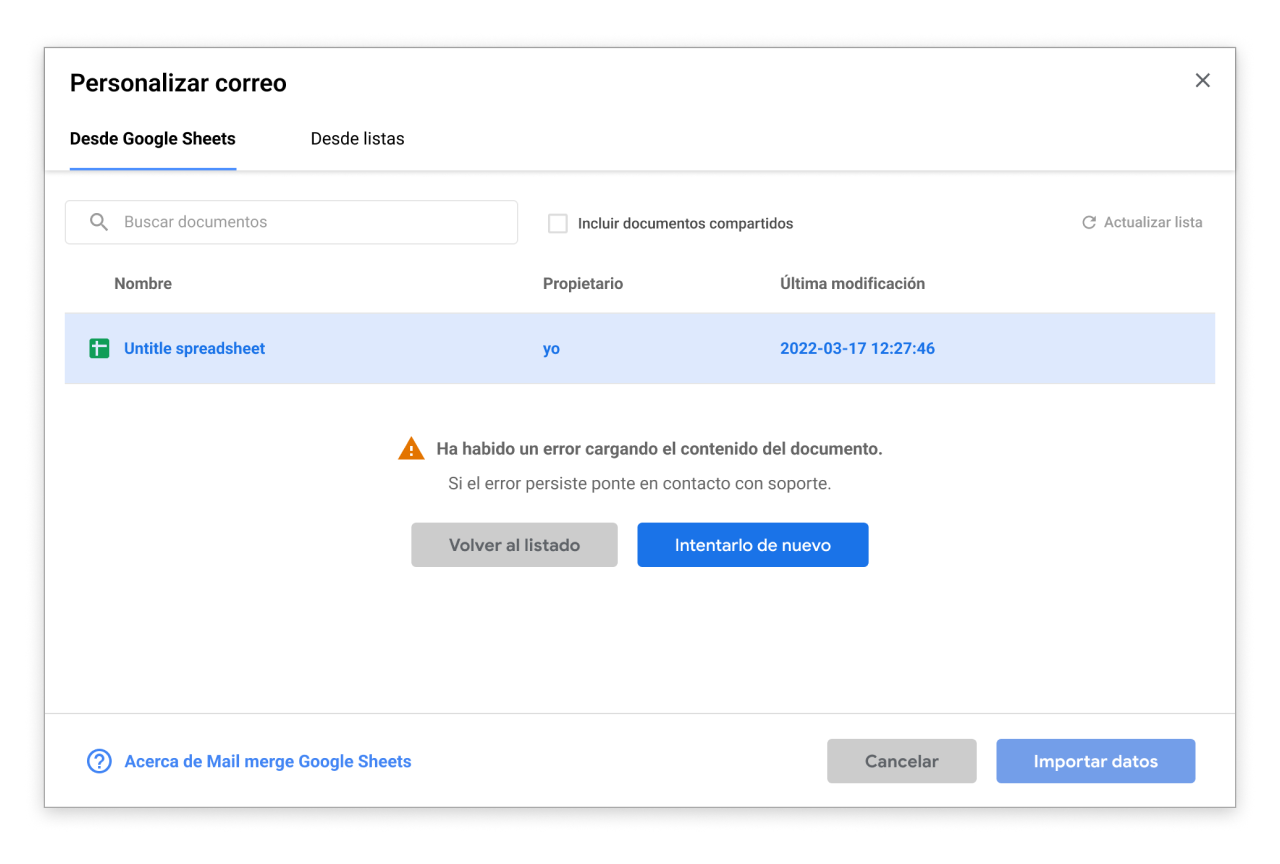
Task: Open Acerca de Mail merge Google Sheets
Action: (x=267, y=761)
